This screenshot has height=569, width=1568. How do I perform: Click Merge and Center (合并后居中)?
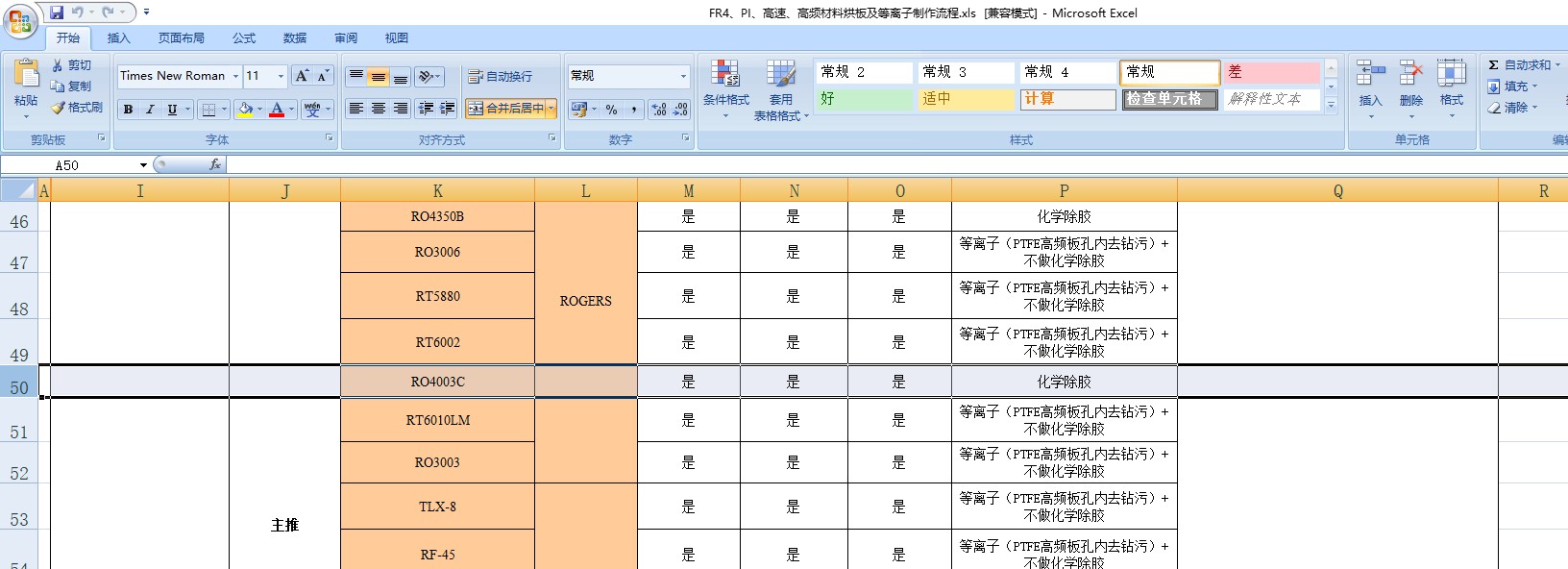click(x=505, y=109)
